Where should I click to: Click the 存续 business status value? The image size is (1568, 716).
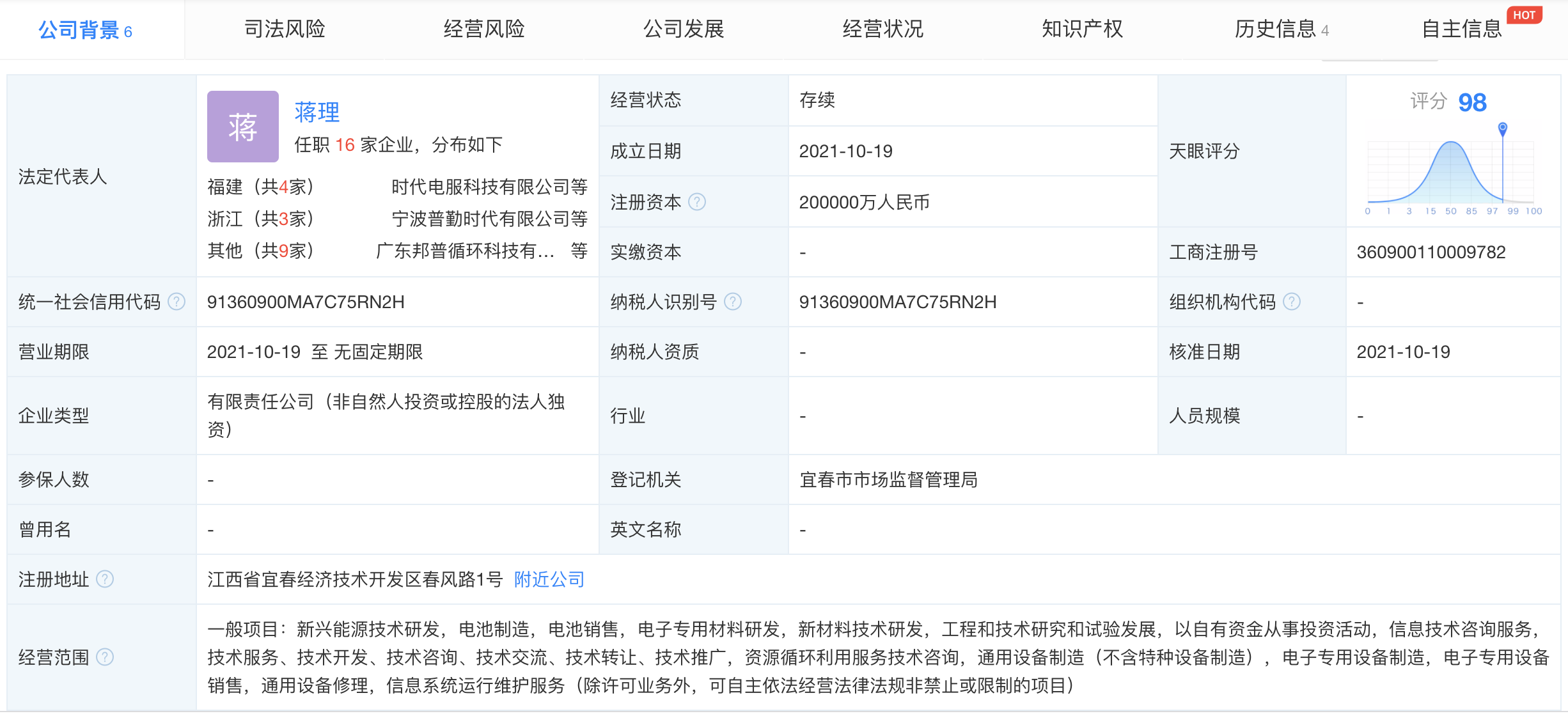[x=817, y=100]
